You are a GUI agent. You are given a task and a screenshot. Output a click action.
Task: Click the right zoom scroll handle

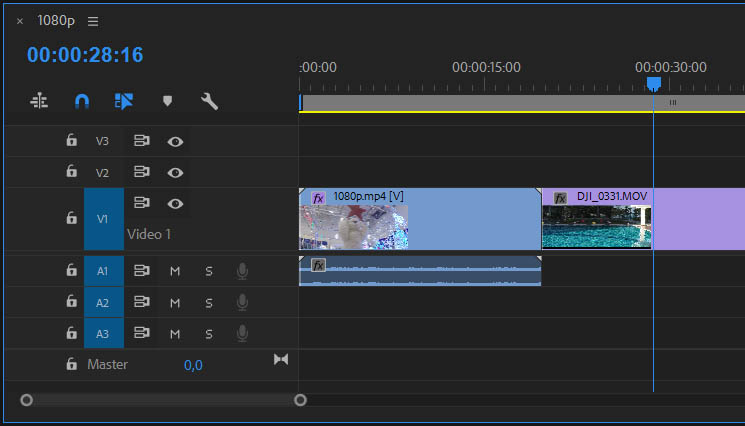300,400
